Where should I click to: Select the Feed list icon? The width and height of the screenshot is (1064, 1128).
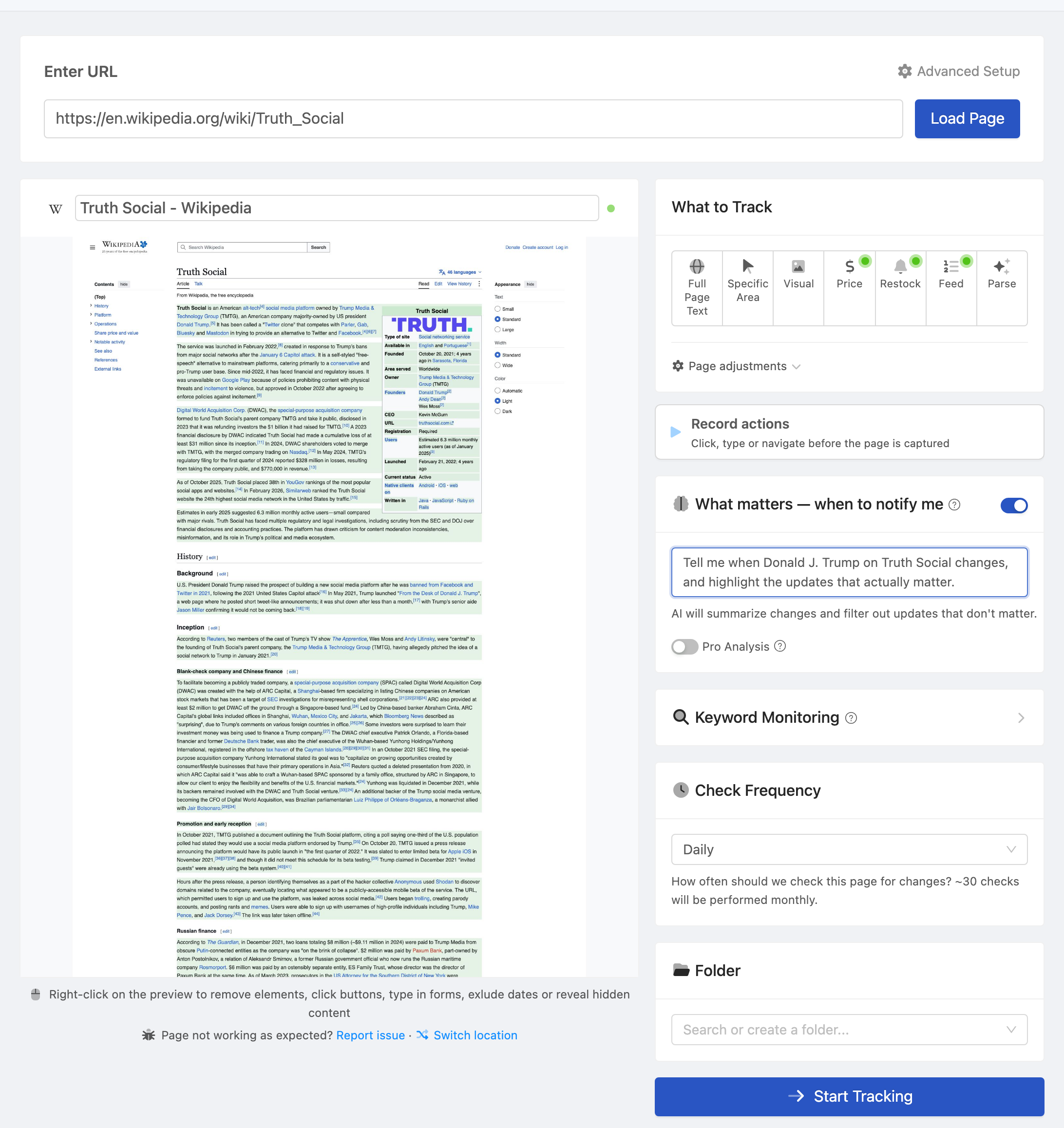pyautogui.click(x=951, y=266)
